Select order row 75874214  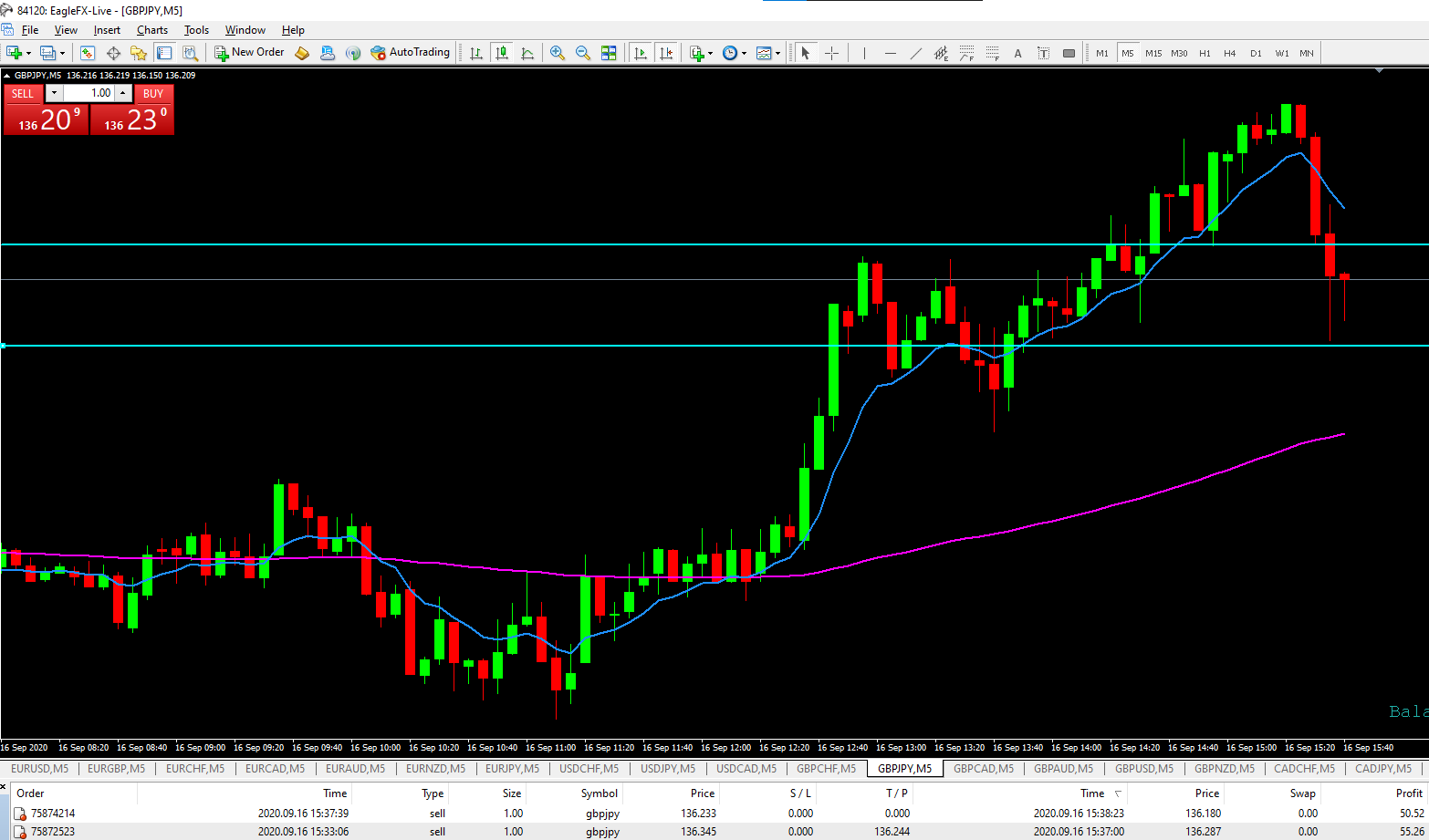coord(719,813)
